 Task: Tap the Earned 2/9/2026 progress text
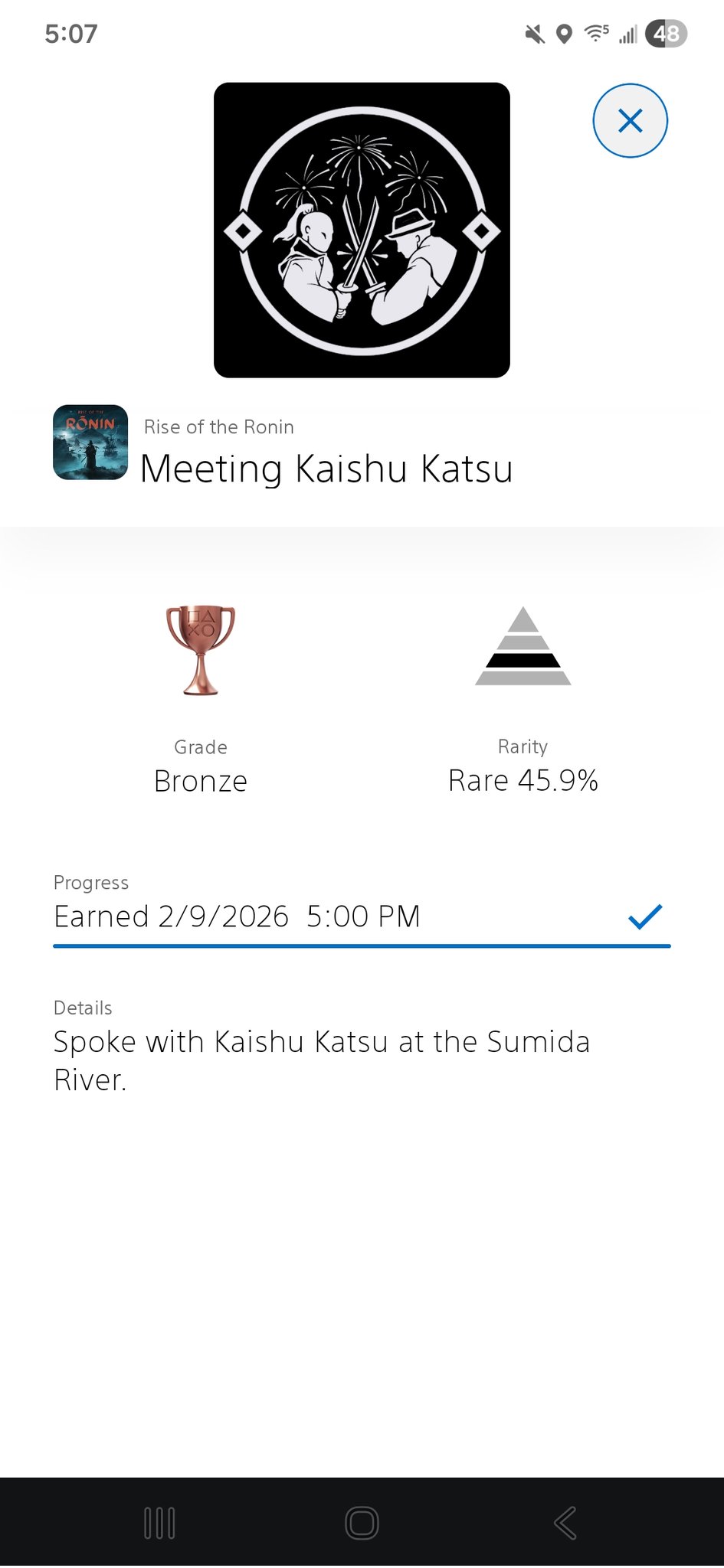pos(238,916)
